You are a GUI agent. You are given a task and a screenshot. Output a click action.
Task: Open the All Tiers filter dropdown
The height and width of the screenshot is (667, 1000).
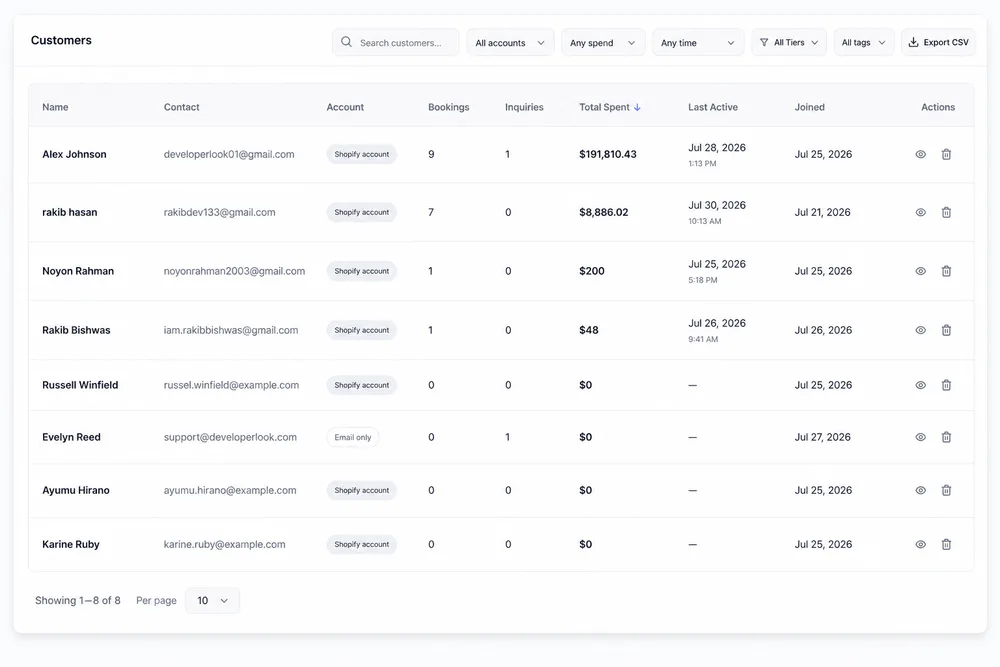point(789,43)
